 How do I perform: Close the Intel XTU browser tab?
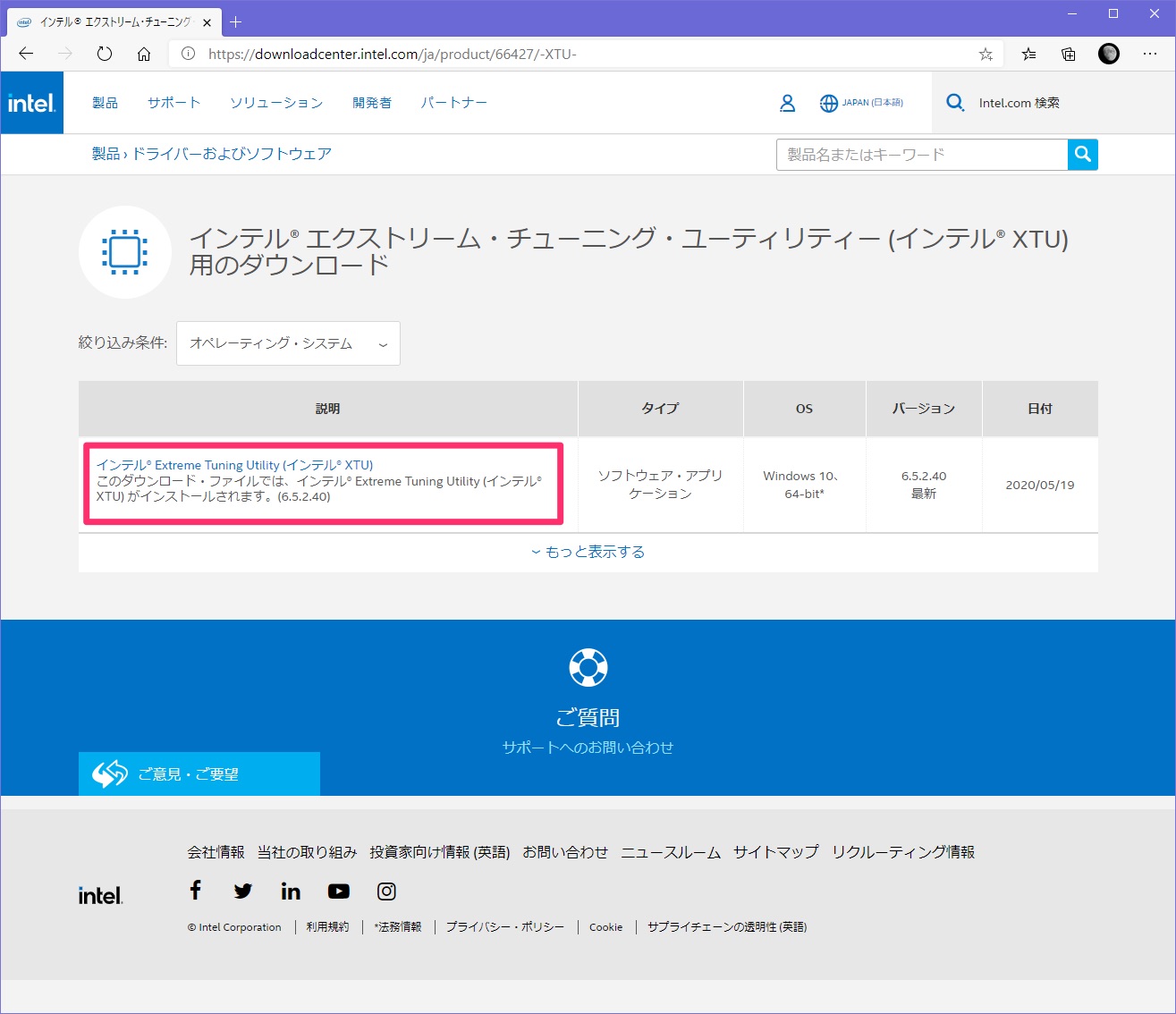[207, 22]
